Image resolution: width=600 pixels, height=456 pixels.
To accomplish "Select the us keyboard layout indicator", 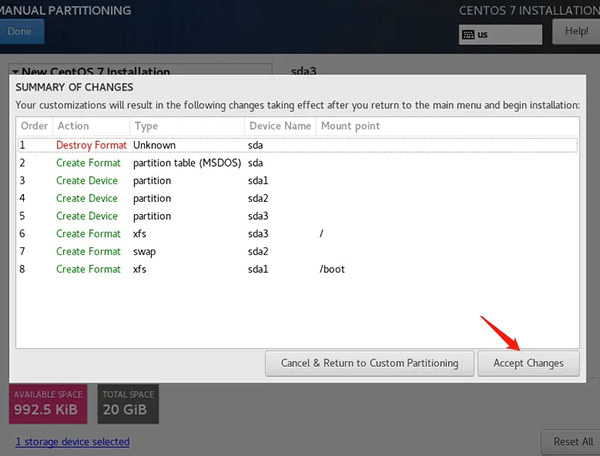I will point(500,34).
